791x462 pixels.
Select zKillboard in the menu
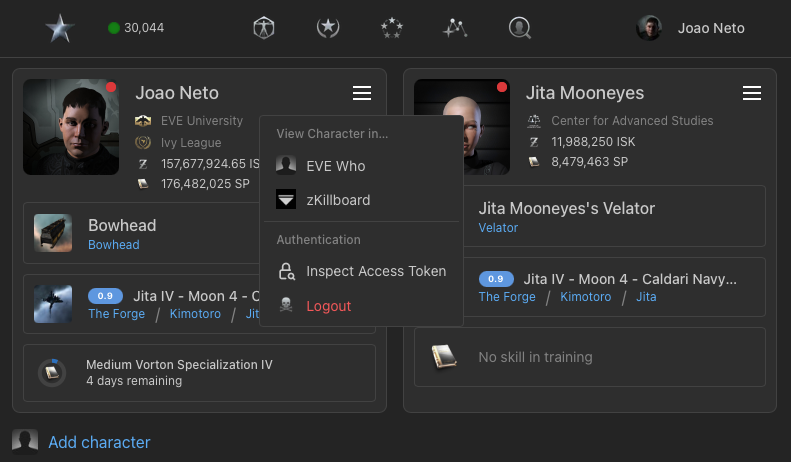coord(361,200)
